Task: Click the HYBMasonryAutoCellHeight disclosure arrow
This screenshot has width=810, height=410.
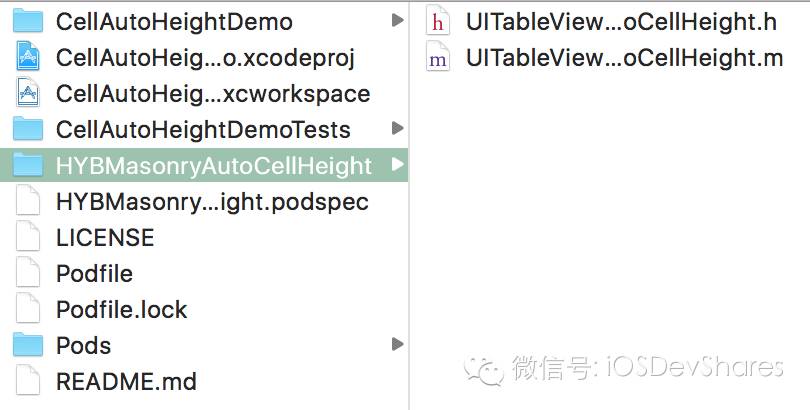Action: [397, 164]
